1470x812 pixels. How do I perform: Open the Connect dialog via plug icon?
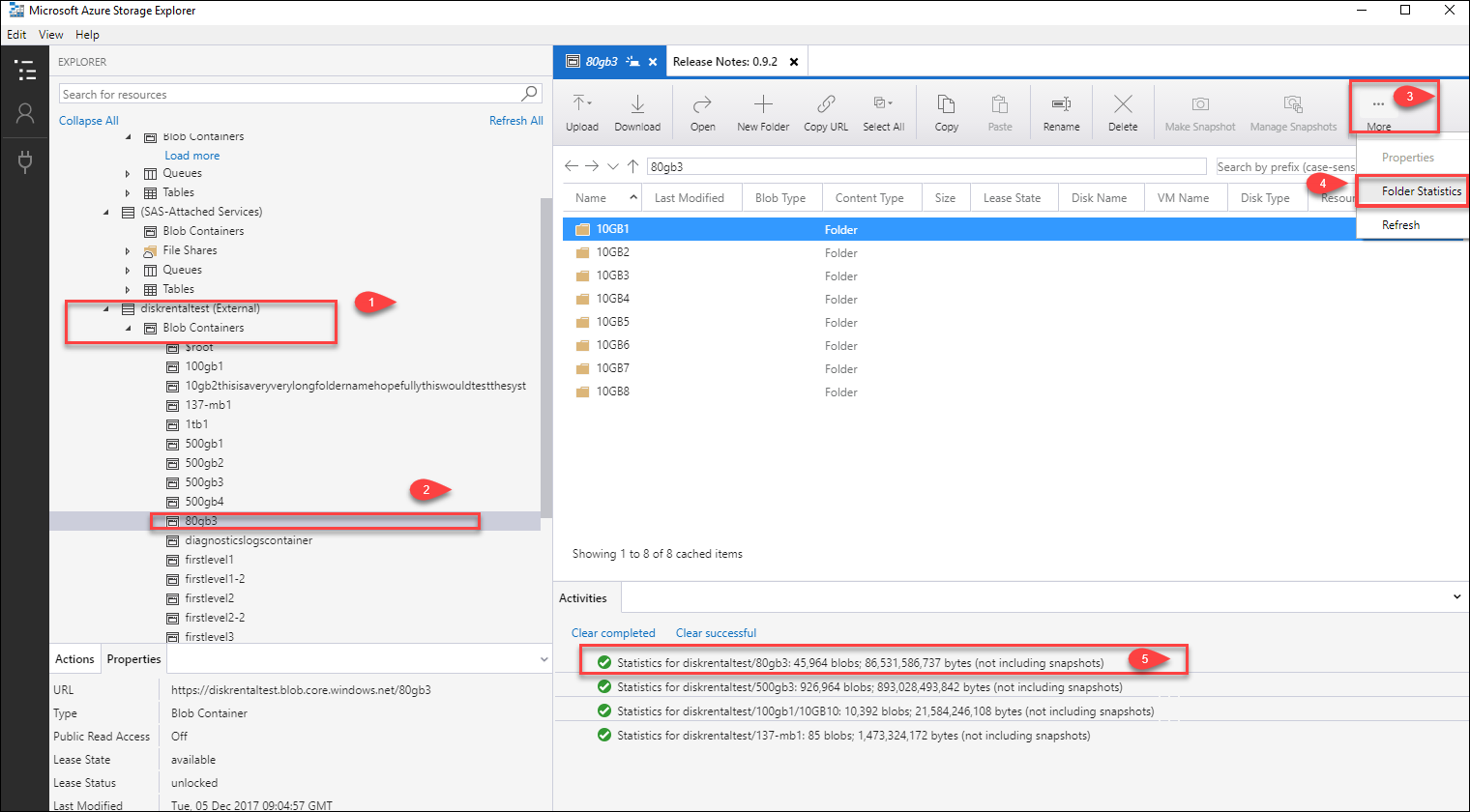(24, 160)
